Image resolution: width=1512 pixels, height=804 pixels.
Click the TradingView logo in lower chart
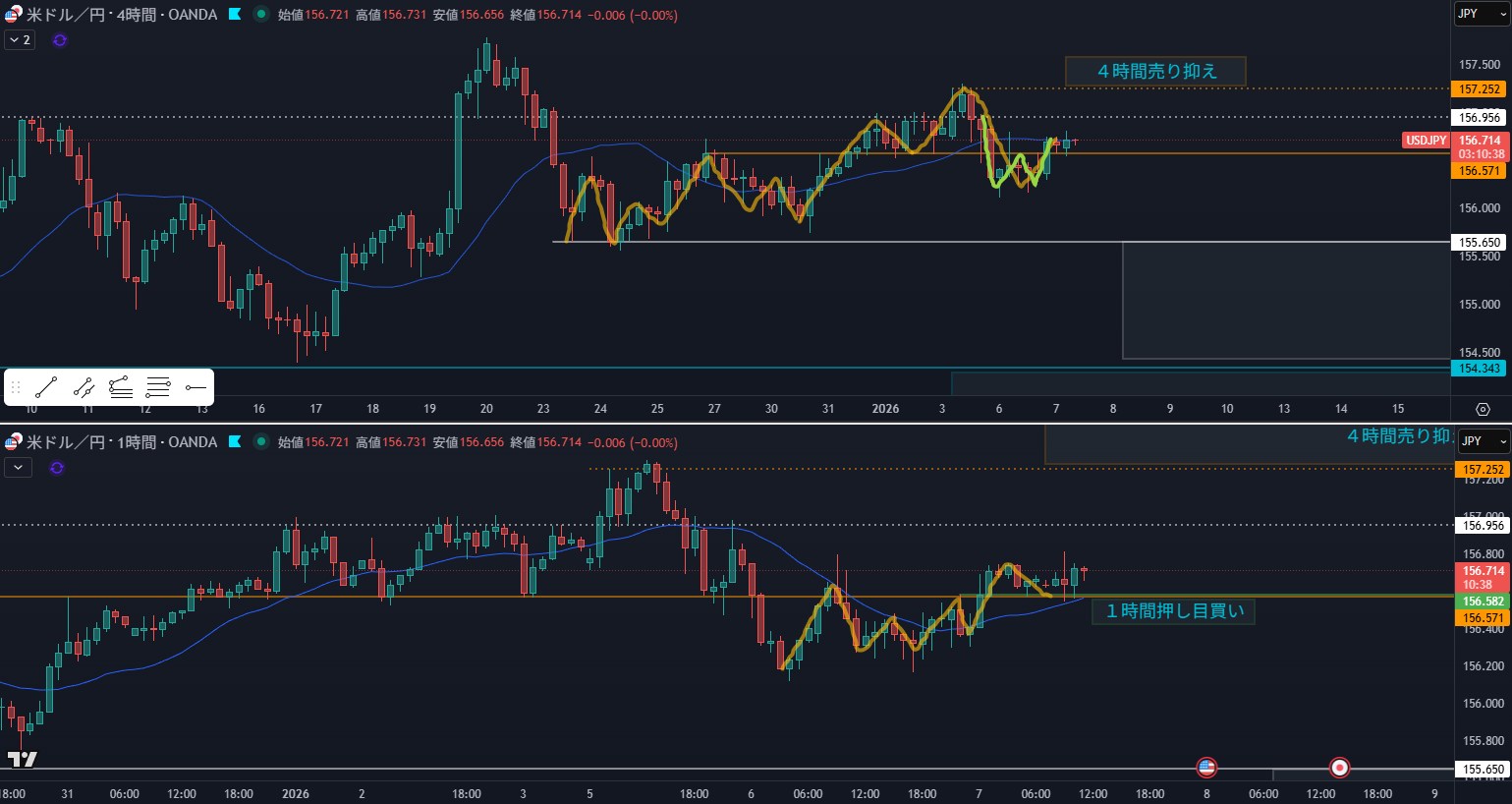(22, 759)
